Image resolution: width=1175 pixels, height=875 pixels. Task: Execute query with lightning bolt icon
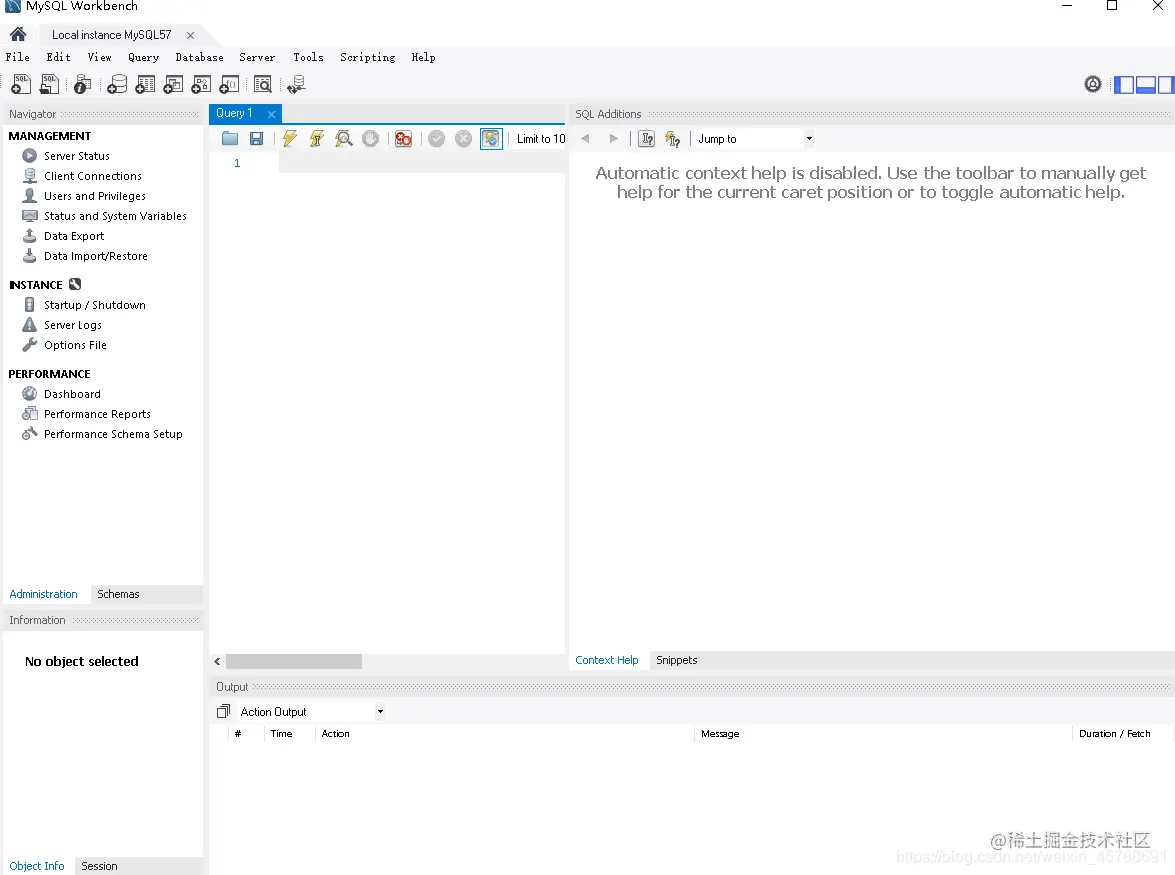pos(290,139)
